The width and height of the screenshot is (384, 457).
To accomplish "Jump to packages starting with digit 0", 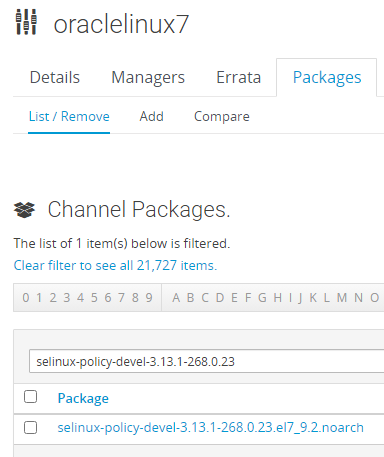I will click(x=26, y=298).
